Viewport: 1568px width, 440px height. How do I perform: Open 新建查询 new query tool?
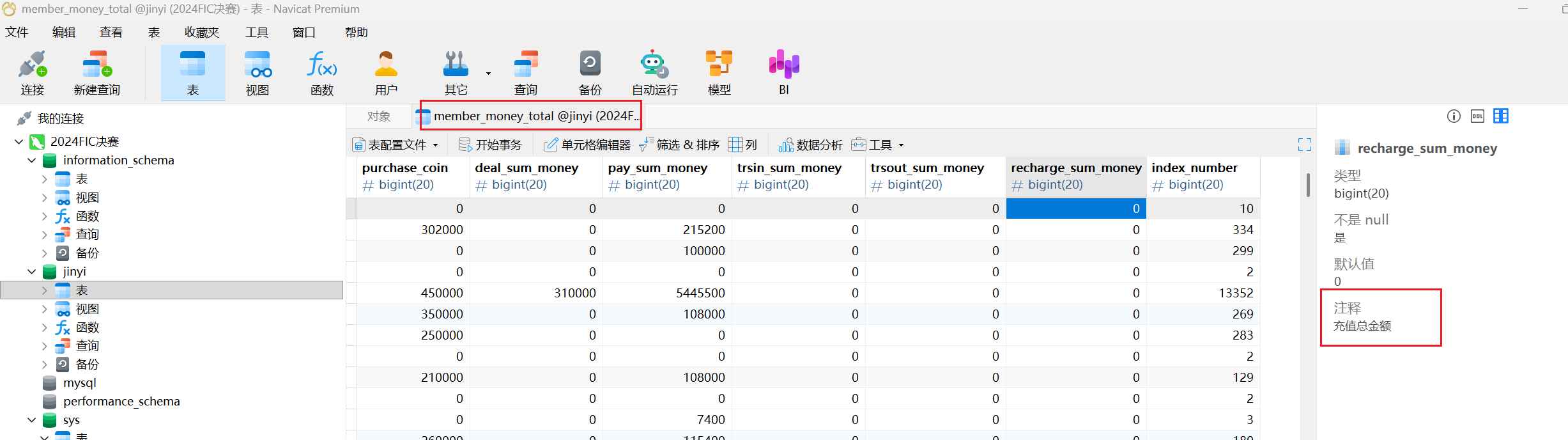96,72
